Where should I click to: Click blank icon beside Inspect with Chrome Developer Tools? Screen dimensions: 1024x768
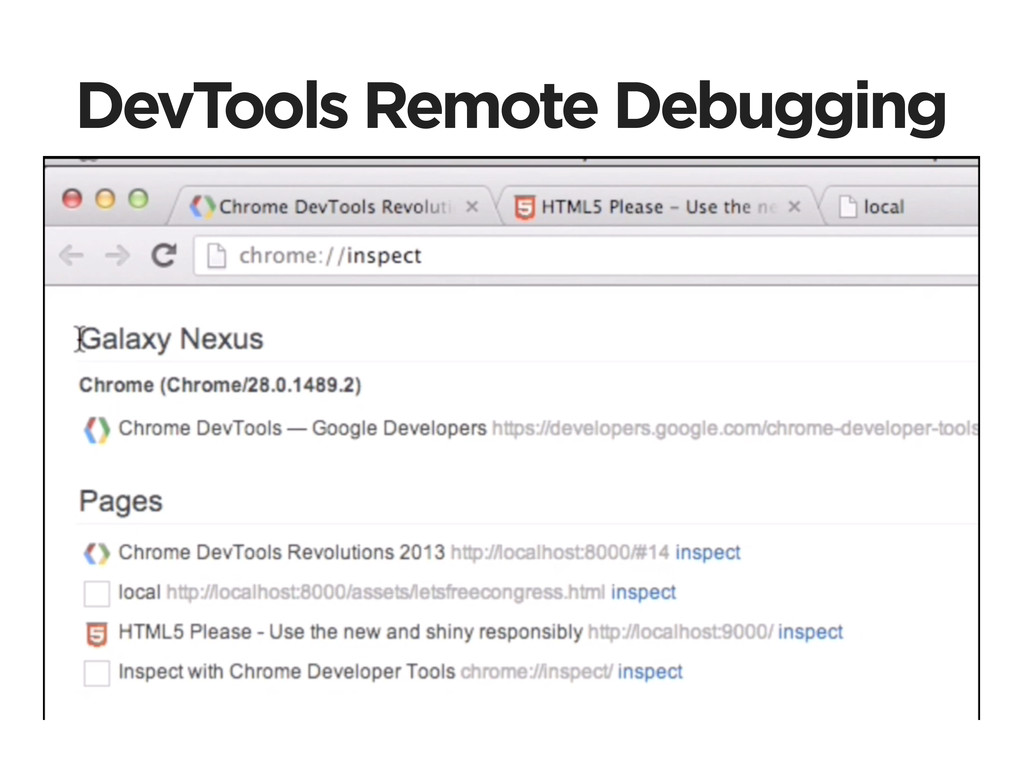coord(96,673)
